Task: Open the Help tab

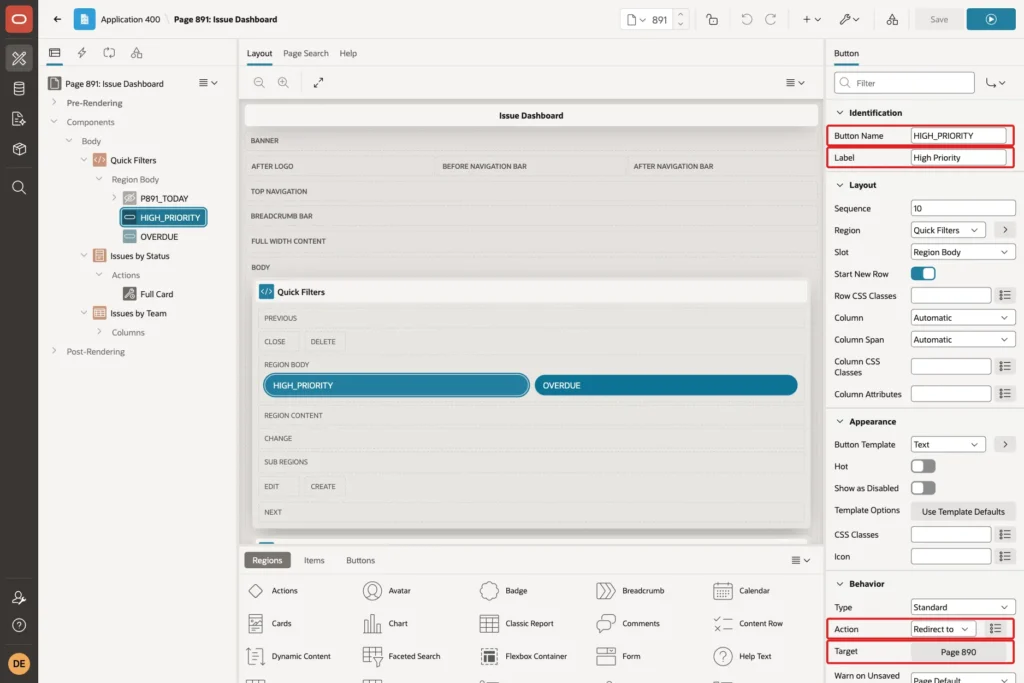Action: 348,54
